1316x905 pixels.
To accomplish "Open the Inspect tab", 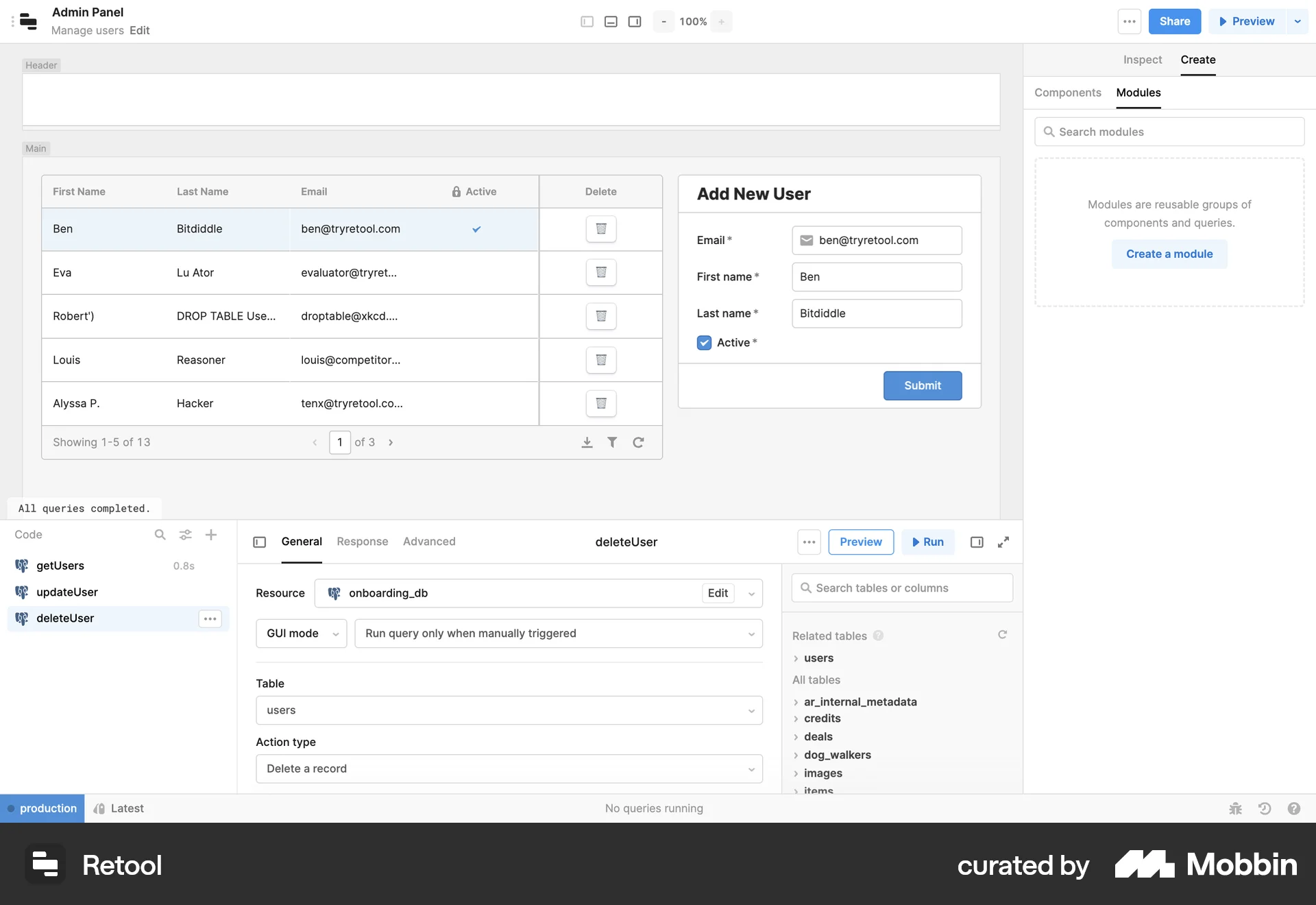I will click(x=1142, y=60).
